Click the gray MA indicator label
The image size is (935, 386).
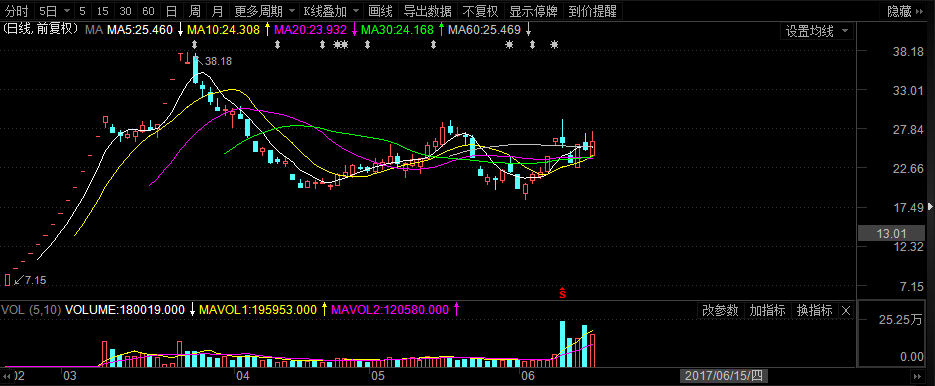94,30
